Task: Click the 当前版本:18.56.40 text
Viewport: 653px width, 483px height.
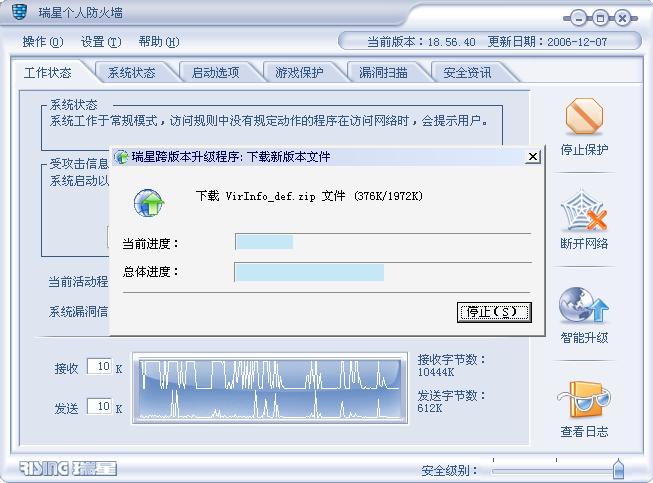Action: tap(421, 42)
